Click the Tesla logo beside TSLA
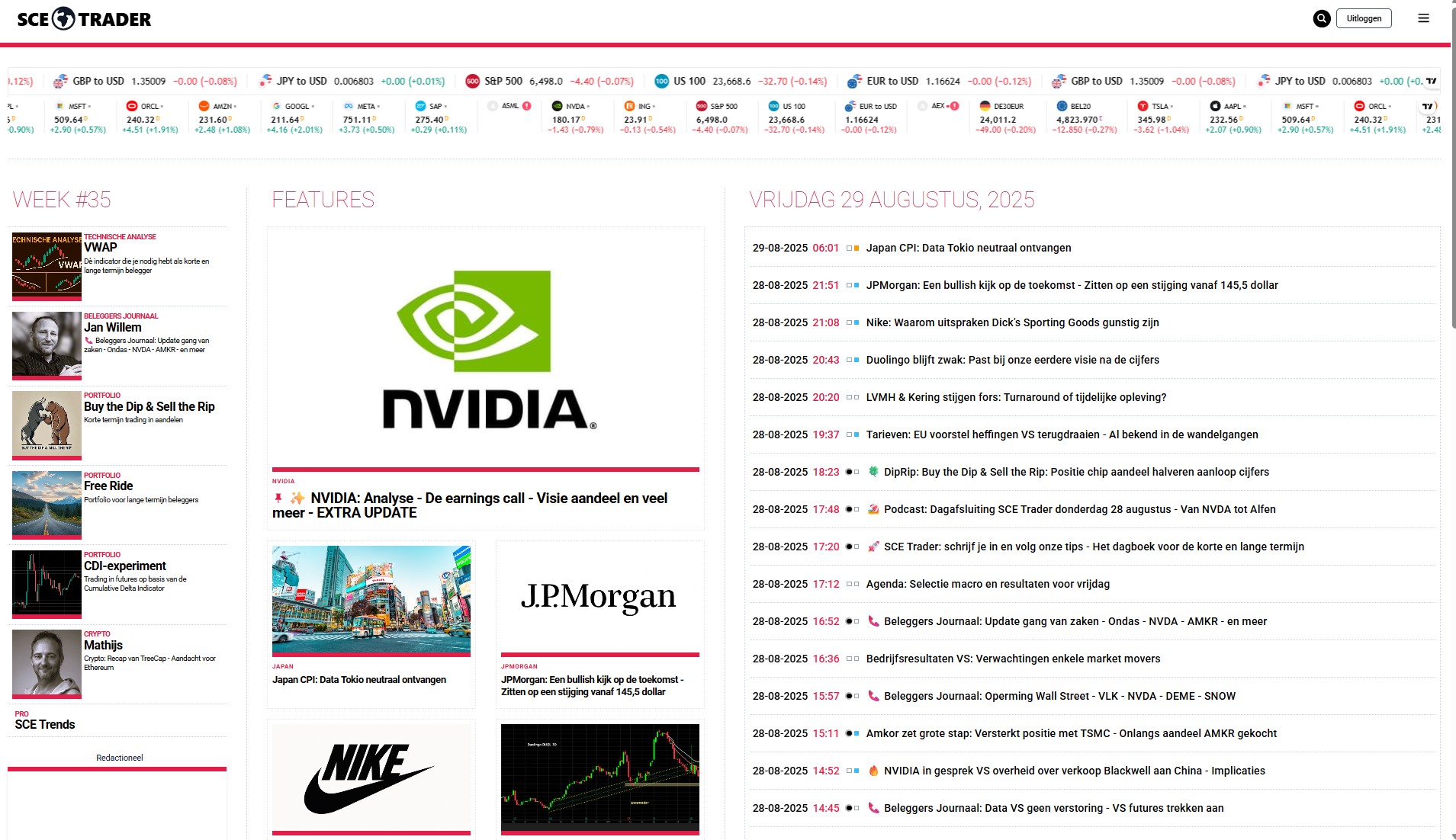Image resolution: width=1456 pixels, height=840 pixels. 1143,106
